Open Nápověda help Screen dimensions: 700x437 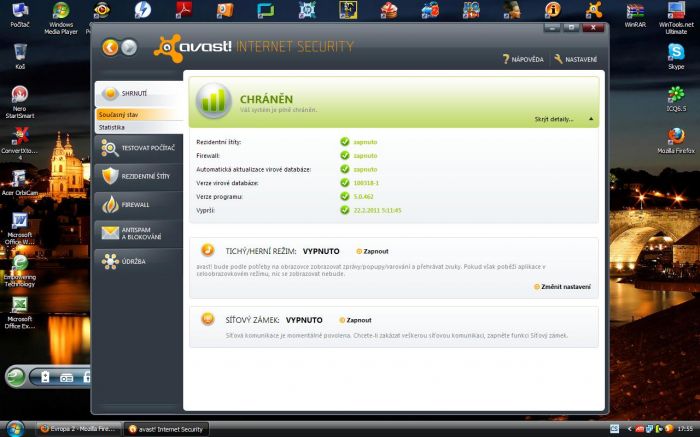click(x=523, y=59)
